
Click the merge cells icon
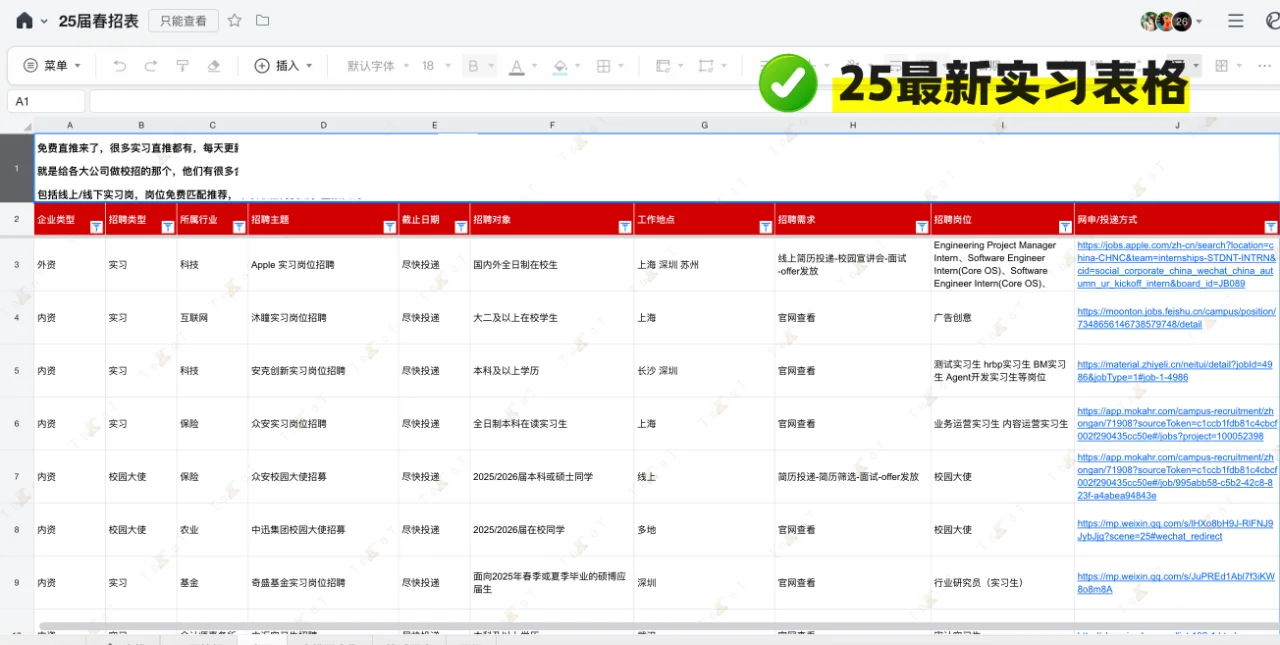[663, 64]
